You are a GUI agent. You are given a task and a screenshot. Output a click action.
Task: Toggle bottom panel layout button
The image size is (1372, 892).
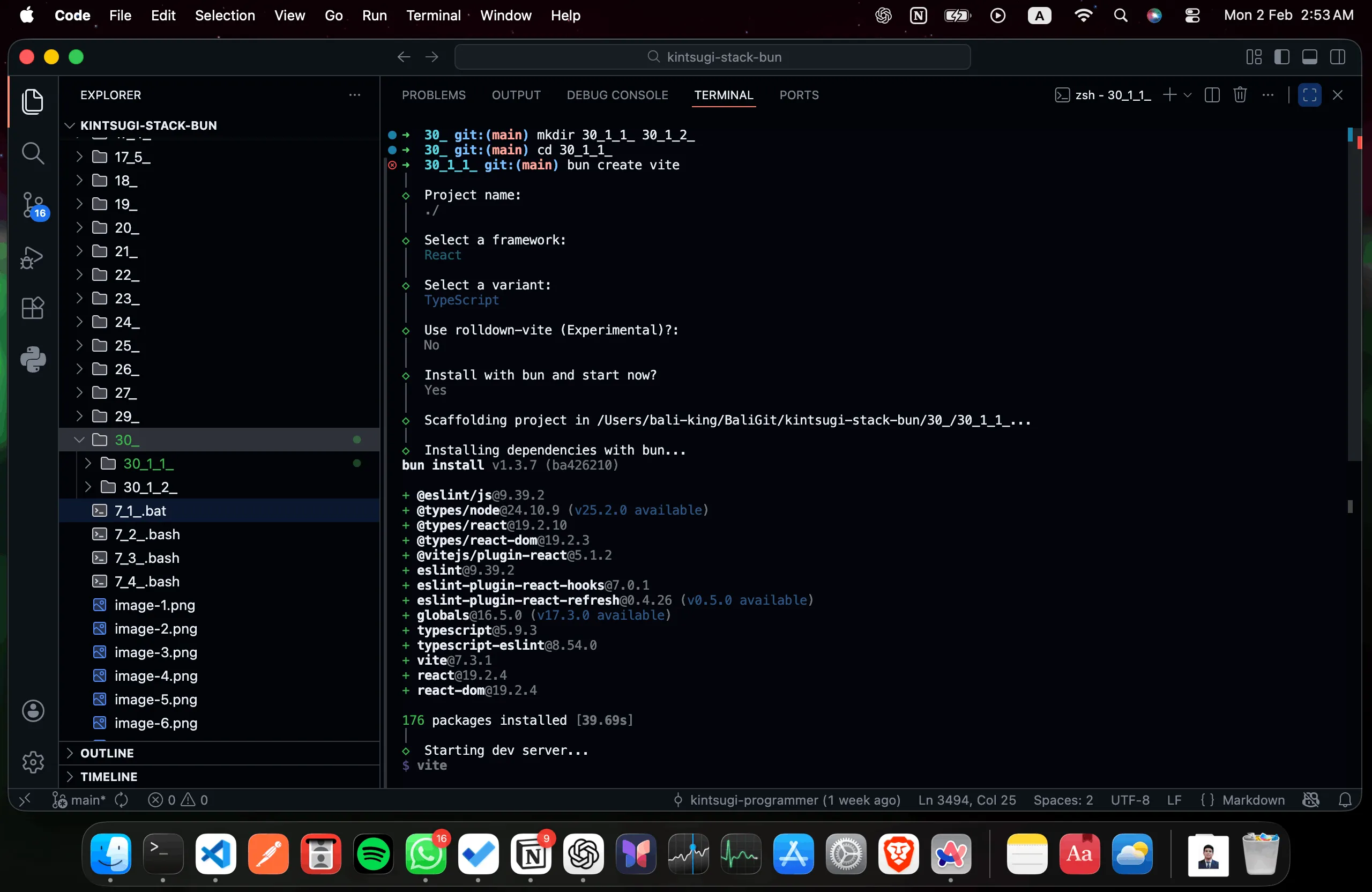[x=1309, y=57]
